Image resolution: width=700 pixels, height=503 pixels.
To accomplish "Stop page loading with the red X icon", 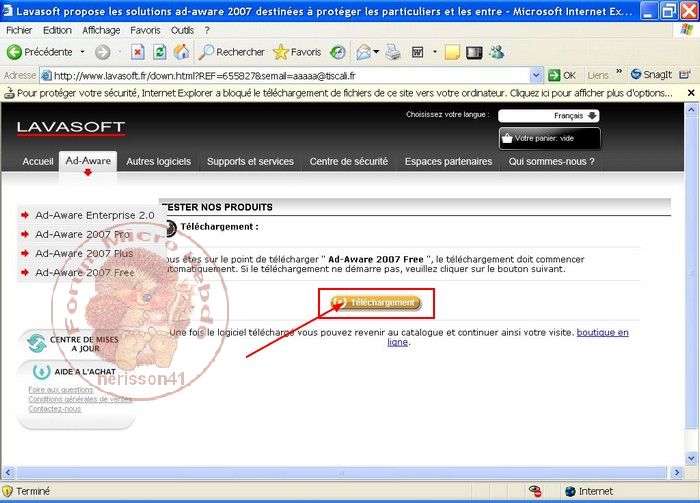I will pyautogui.click(x=138, y=52).
